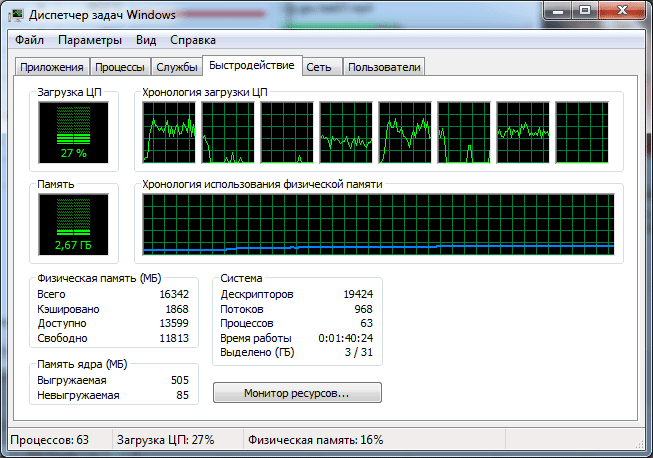Switch to the Приложения tab
The image size is (653, 458).
click(x=52, y=67)
